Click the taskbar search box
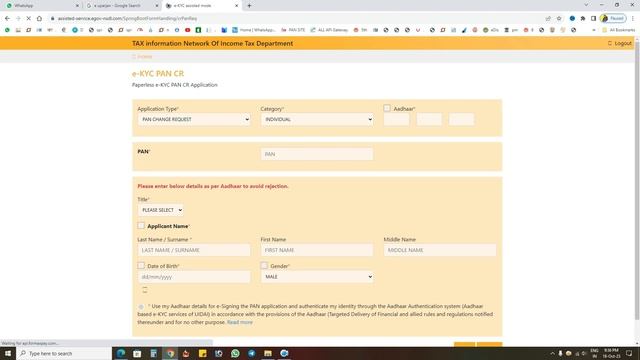This screenshot has width=640, height=360. pos(64,353)
